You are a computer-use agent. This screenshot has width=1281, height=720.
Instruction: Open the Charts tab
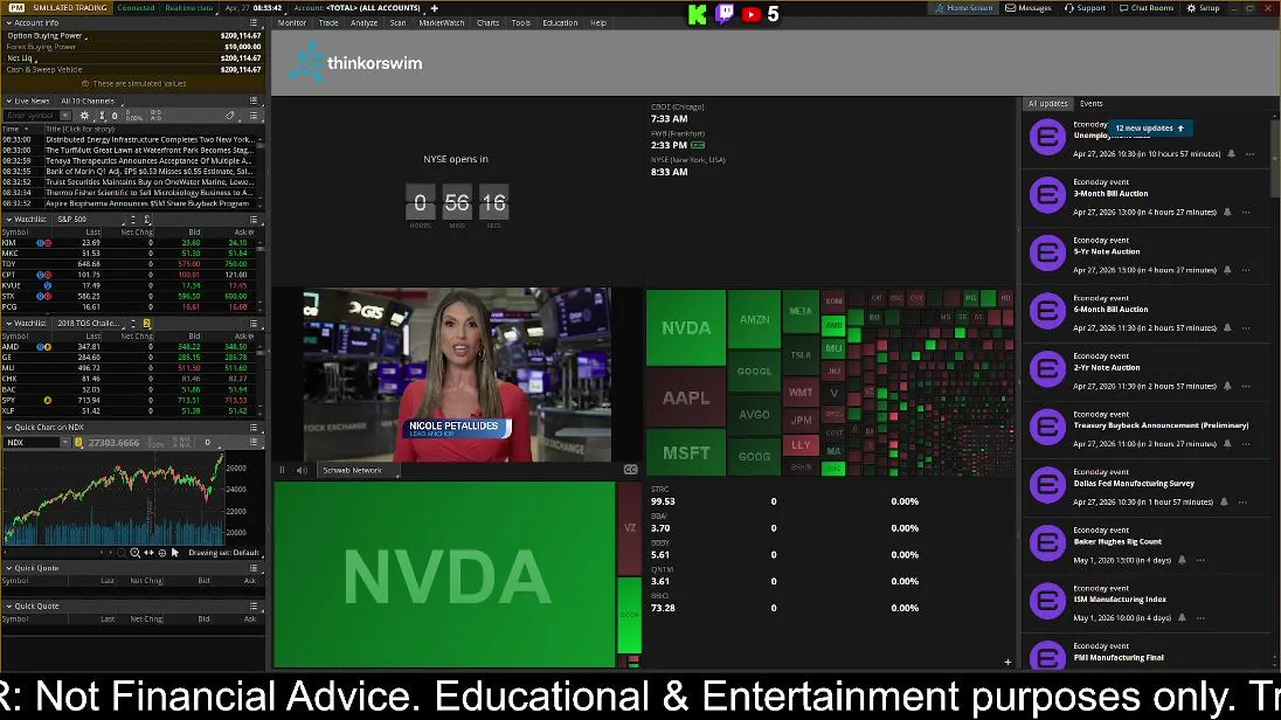click(488, 23)
